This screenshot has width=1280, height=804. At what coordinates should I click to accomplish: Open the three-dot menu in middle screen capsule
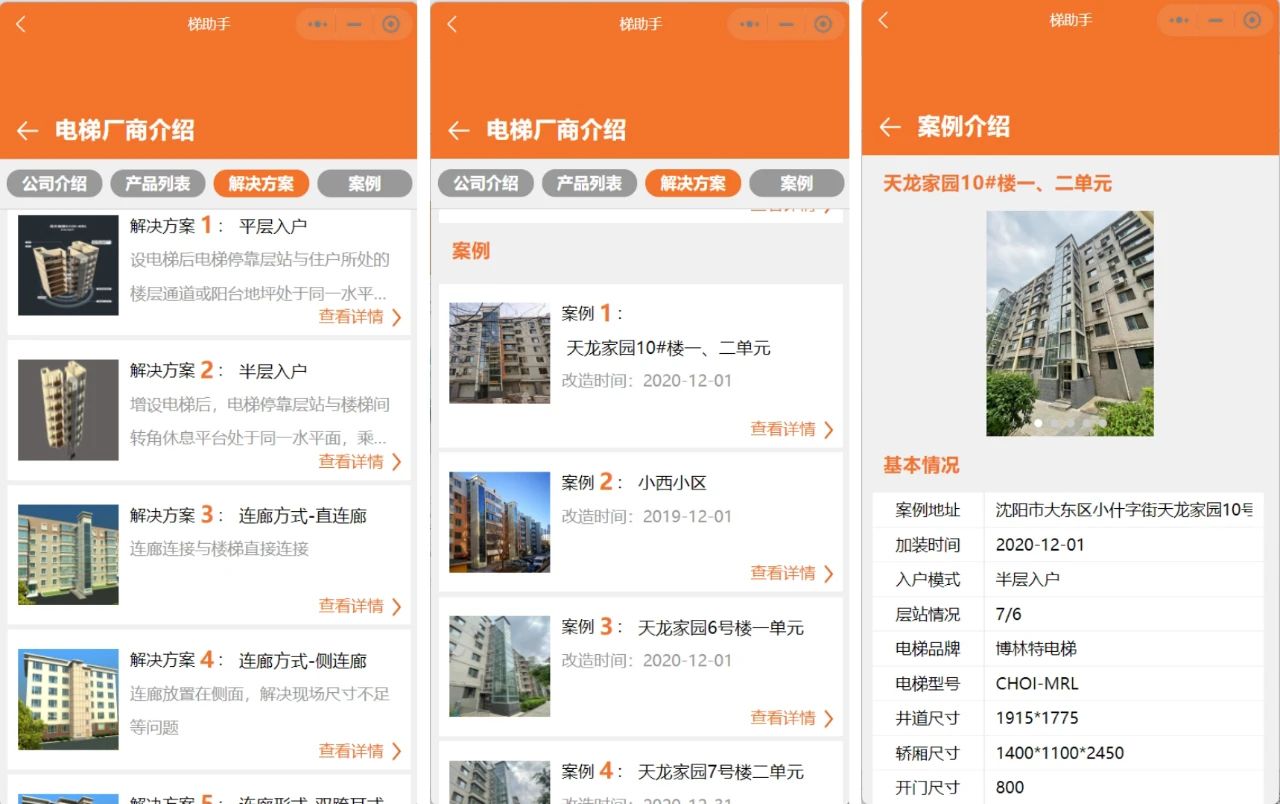tap(750, 24)
